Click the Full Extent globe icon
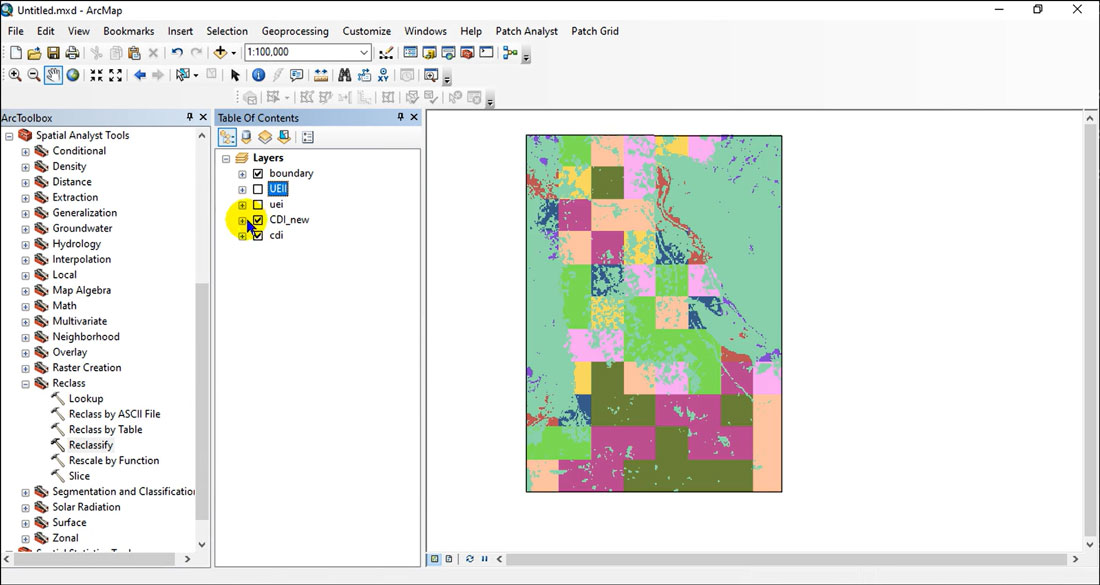The height and width of the screenshot is (585, 1100). (73, 75)
